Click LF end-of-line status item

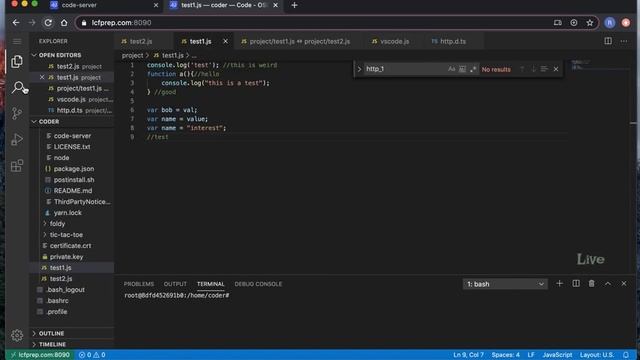click(x=531, y=355)
